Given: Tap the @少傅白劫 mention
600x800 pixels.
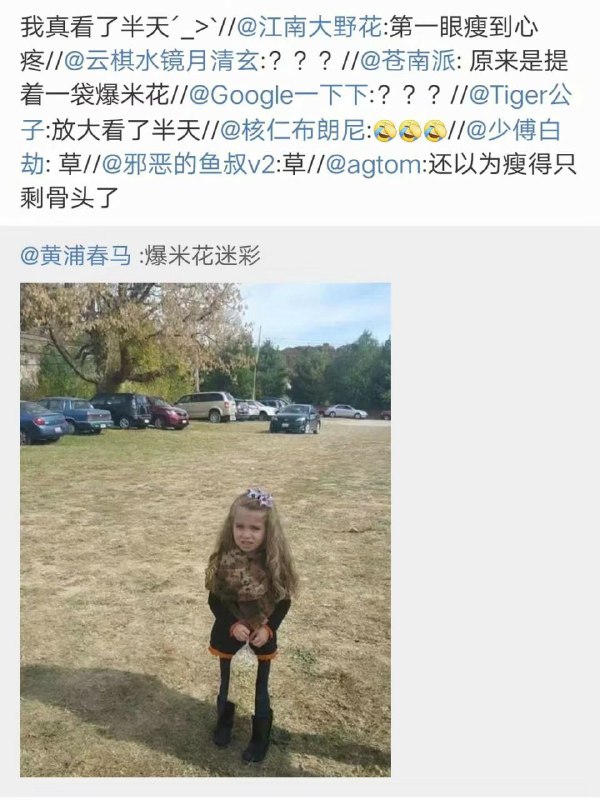Looking at the screenshot, I should click(513, 130).
